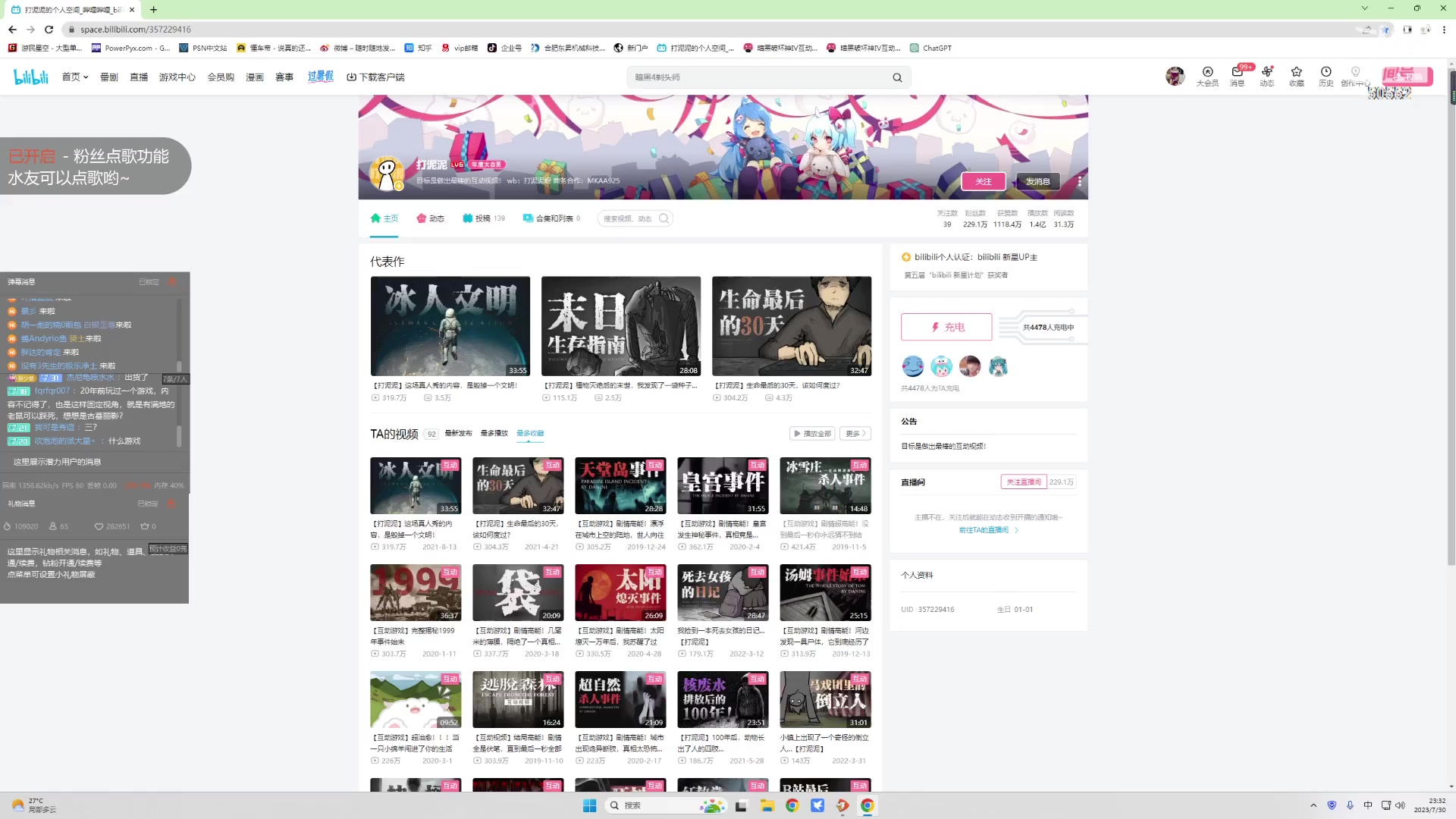This screenshot has height=819, width=1456.
Task: Open File Explorer from the taskbar
Action: [767, 805]
